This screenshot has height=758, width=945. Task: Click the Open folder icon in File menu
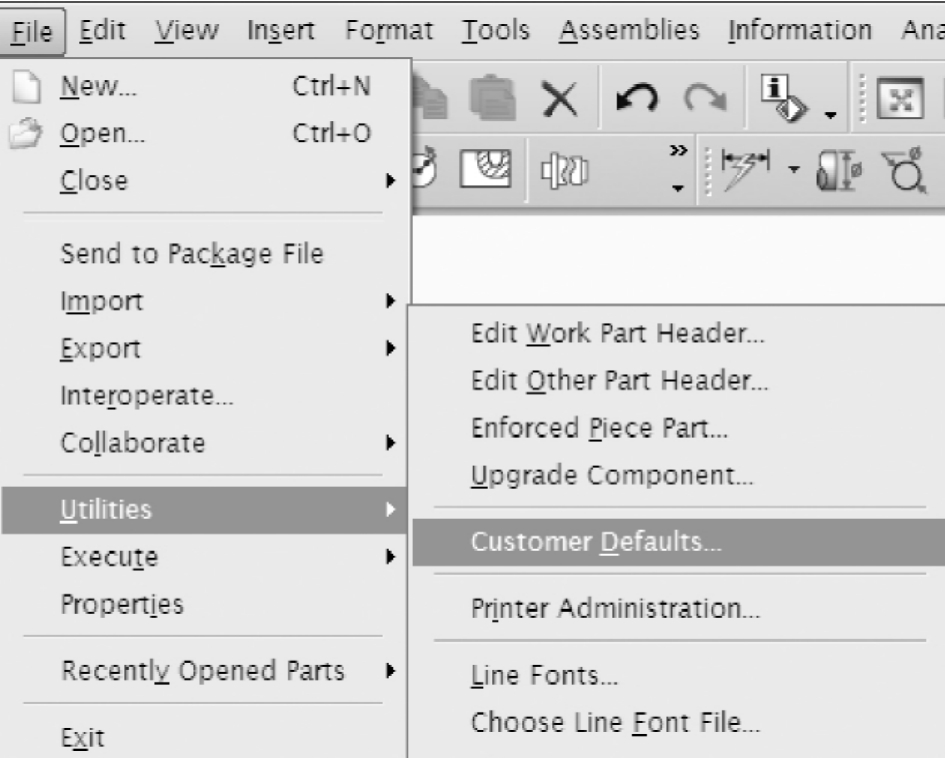pos(26,134)
